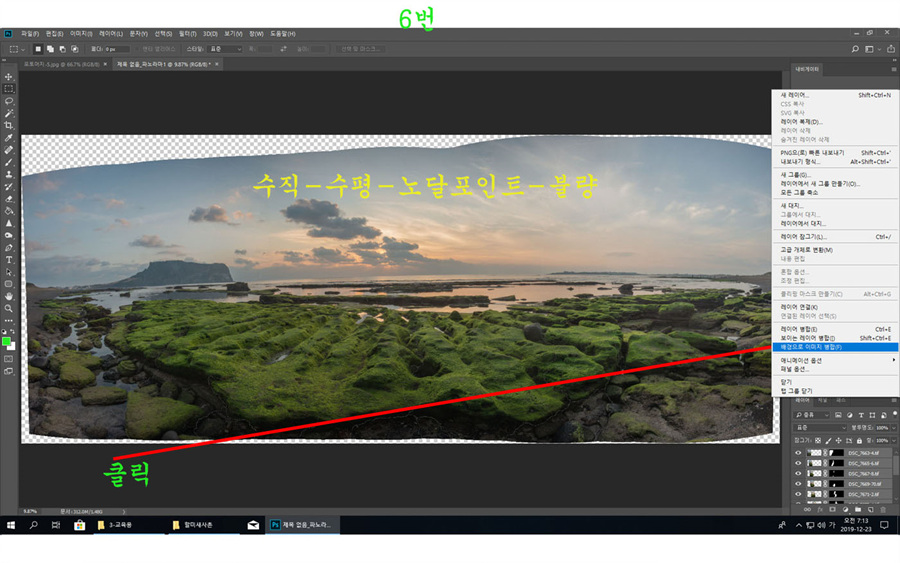Viewport: 900px width, 563px height.
Task: Select the Clone Stamp tool
Action: [x=9, y=174]
